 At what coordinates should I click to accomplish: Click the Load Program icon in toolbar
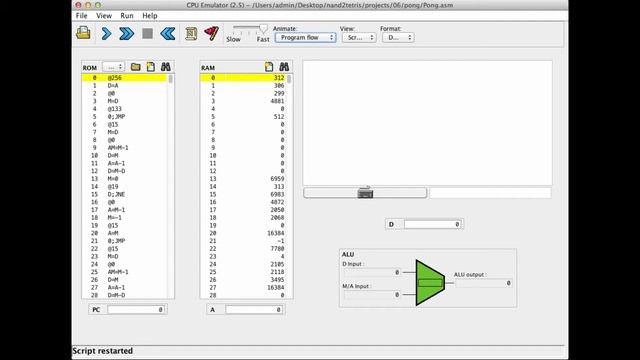(83, 33)
